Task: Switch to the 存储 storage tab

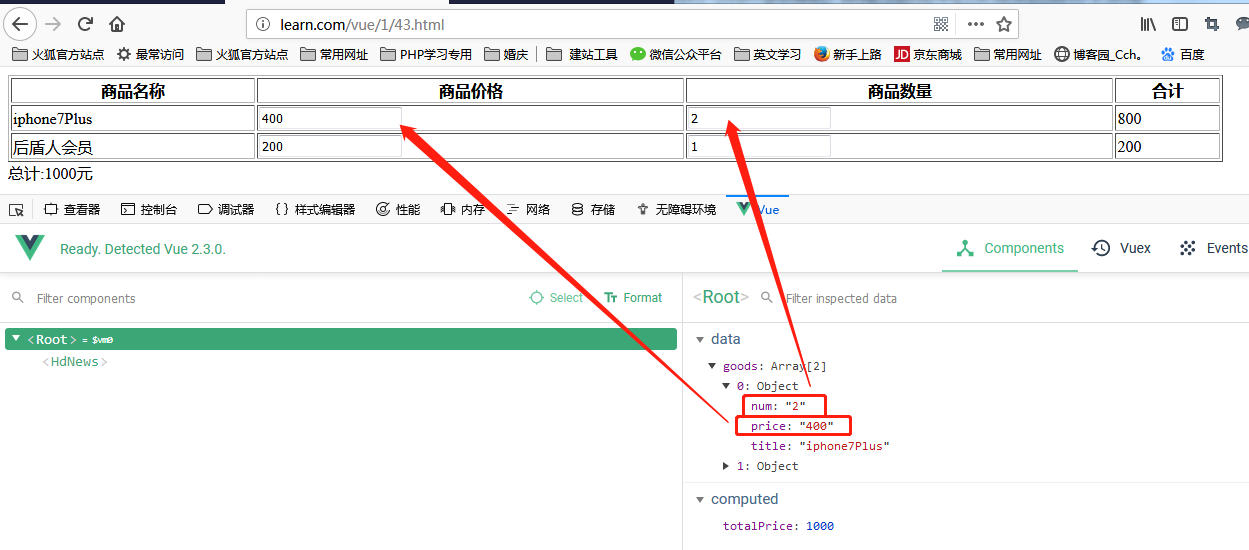Action: 593,209
